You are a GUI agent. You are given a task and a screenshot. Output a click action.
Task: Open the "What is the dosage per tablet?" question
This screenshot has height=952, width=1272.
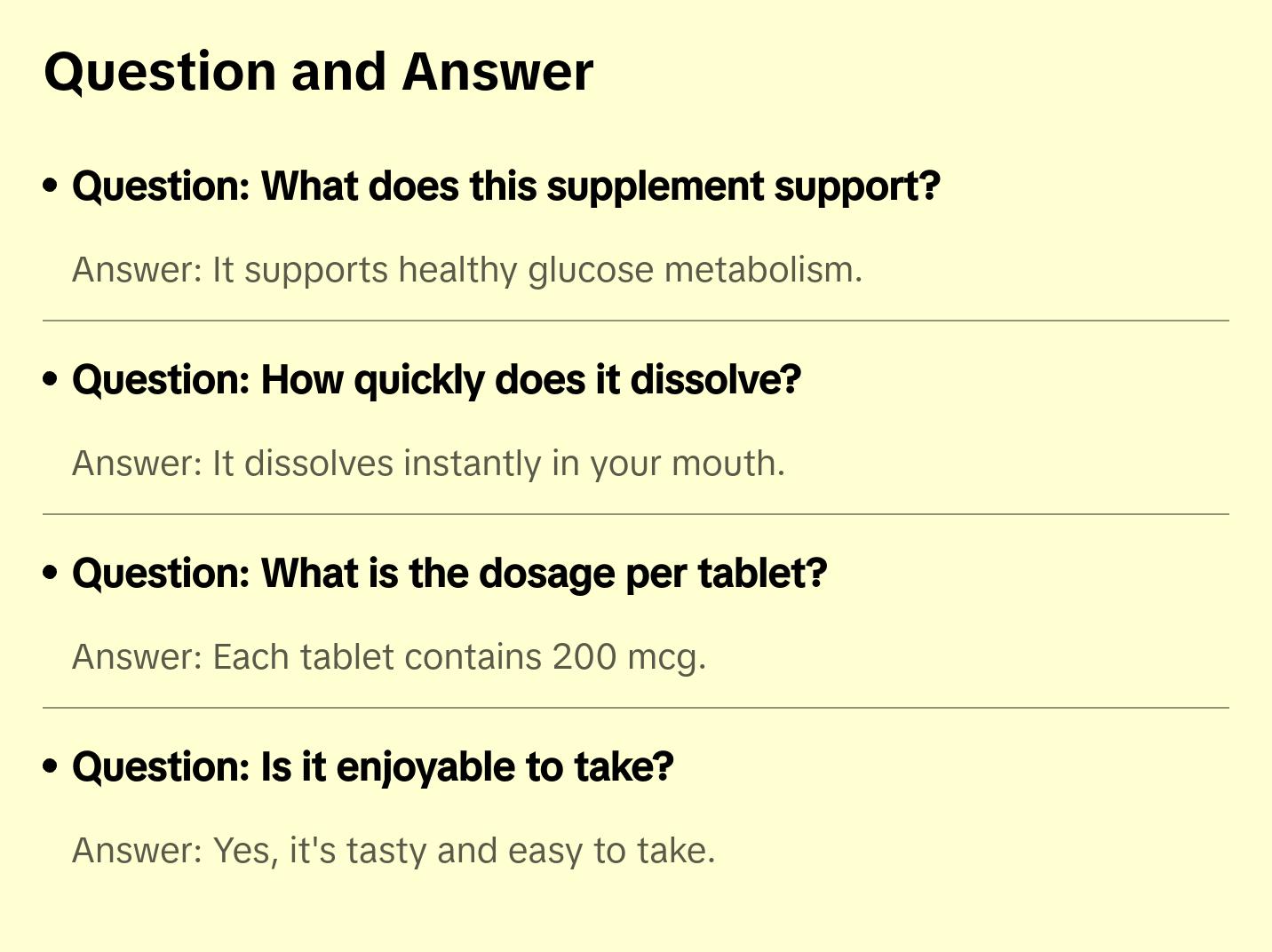click(449, 574)
